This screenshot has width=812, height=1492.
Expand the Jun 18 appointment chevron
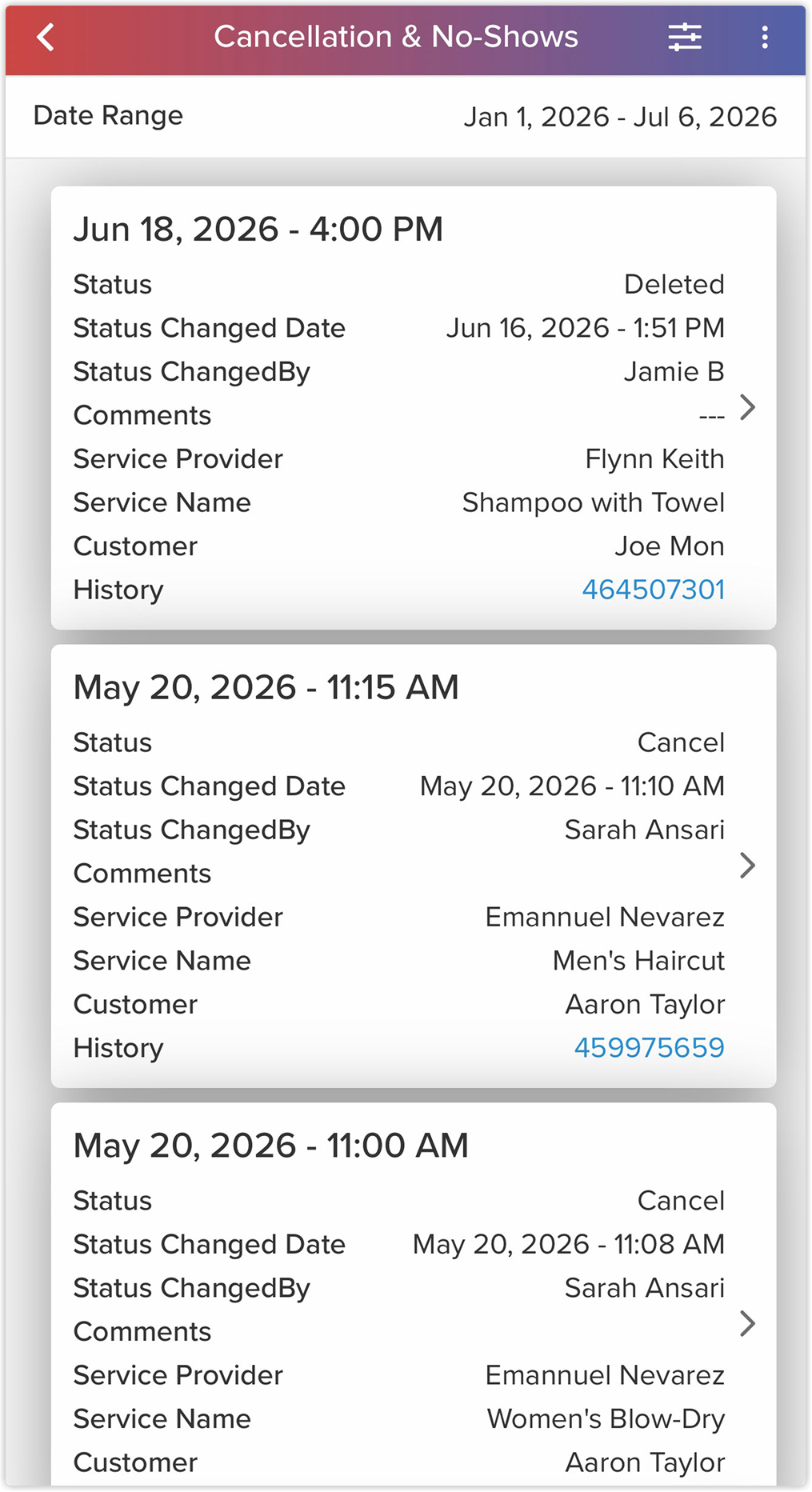point(748,407)
